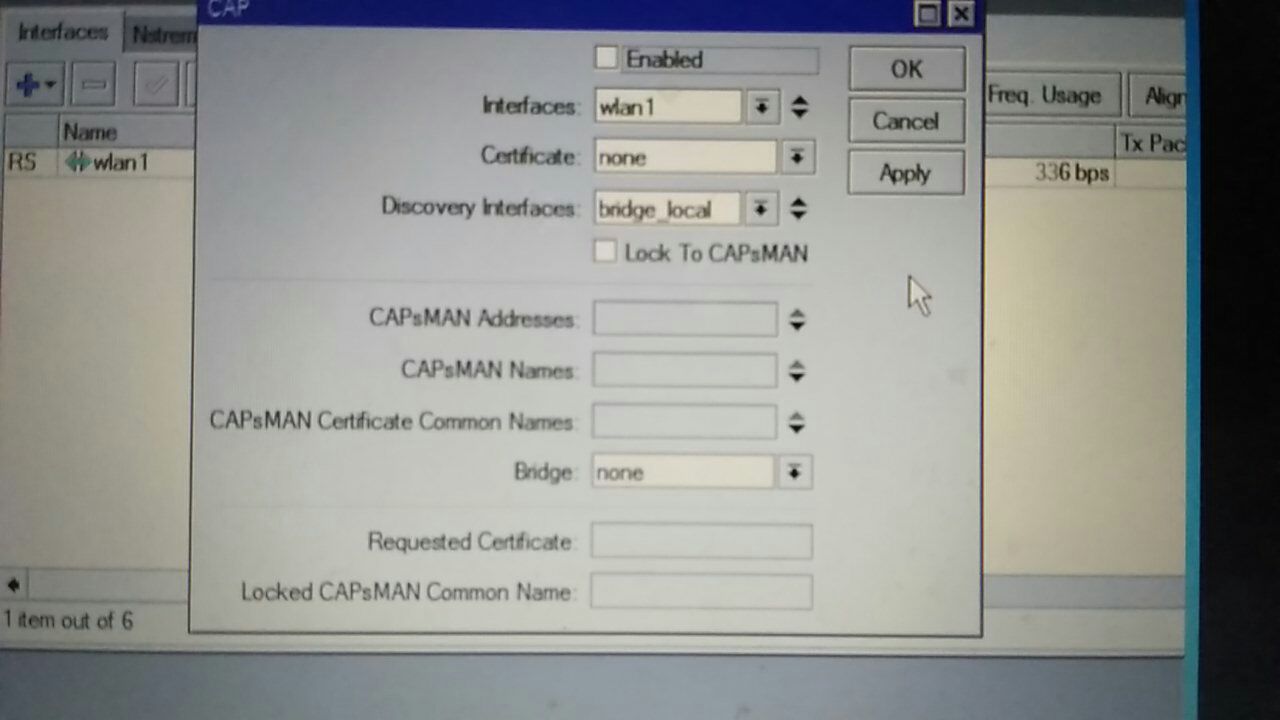Click OK in the CAP dialog
The width and height of the screenshot is (1280, 720).
pos(906,69)
